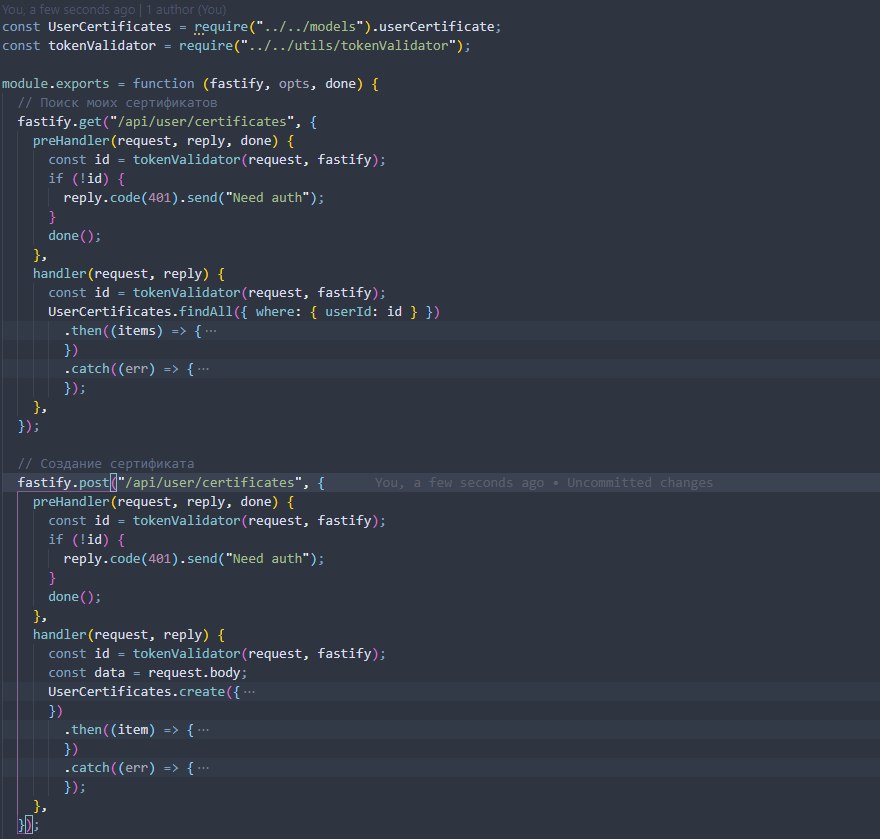
Task: Click the route string in the fastify.post line
Action: [x=210, y=483]
